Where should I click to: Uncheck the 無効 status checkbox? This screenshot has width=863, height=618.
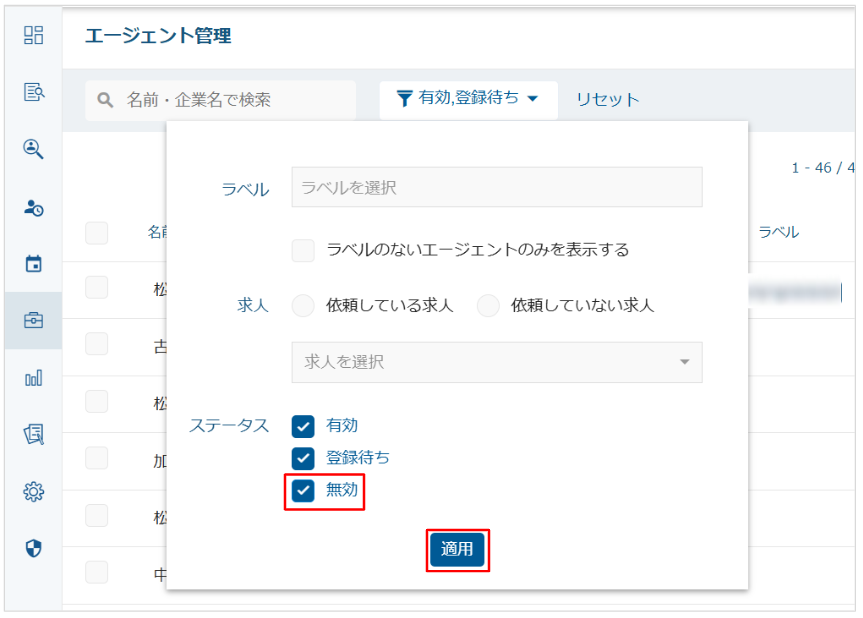tap(303, 491)
